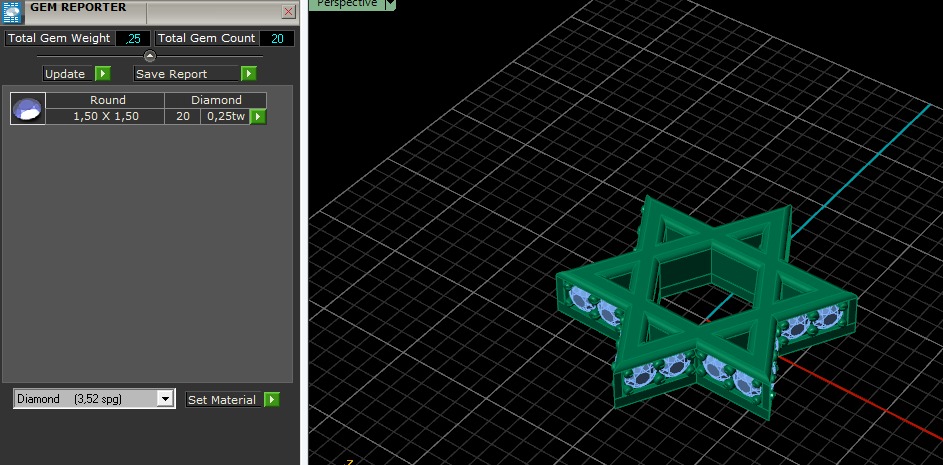Select the 1,50 X 1,50 size cell
The image size is (943, 465).
[106, 117]
